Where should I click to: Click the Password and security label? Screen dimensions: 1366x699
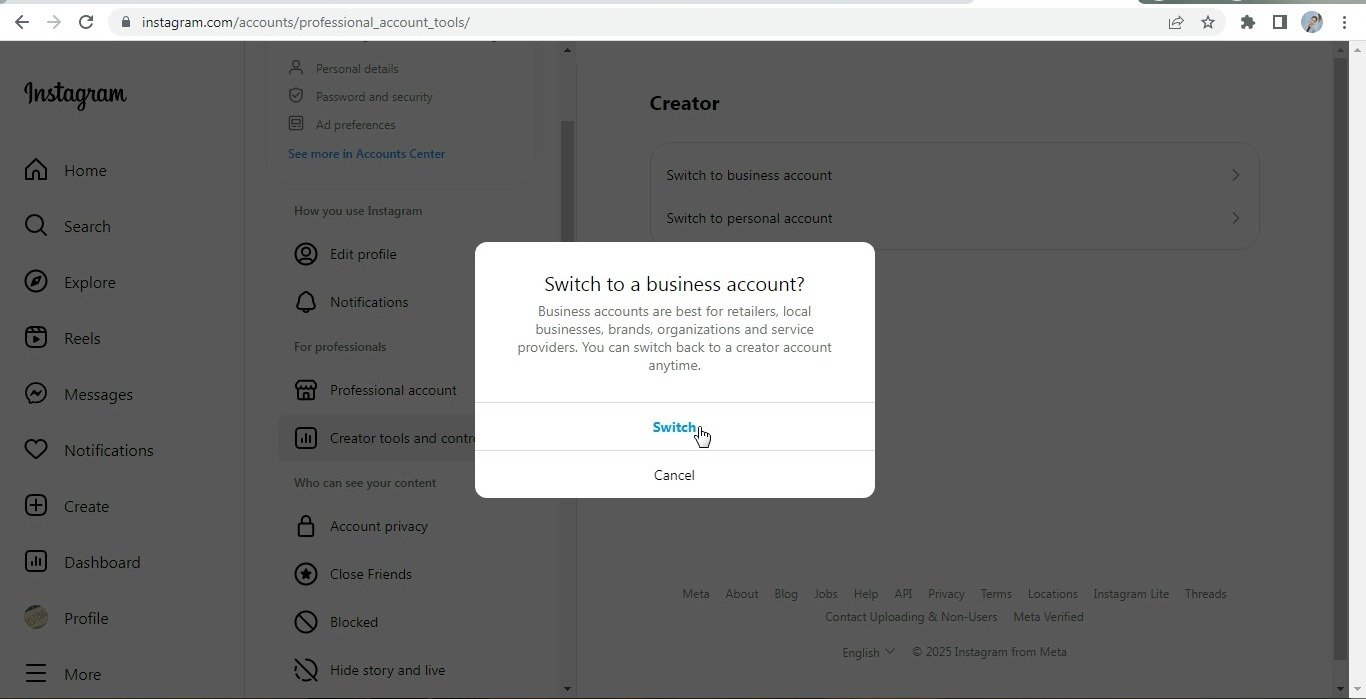374,97
